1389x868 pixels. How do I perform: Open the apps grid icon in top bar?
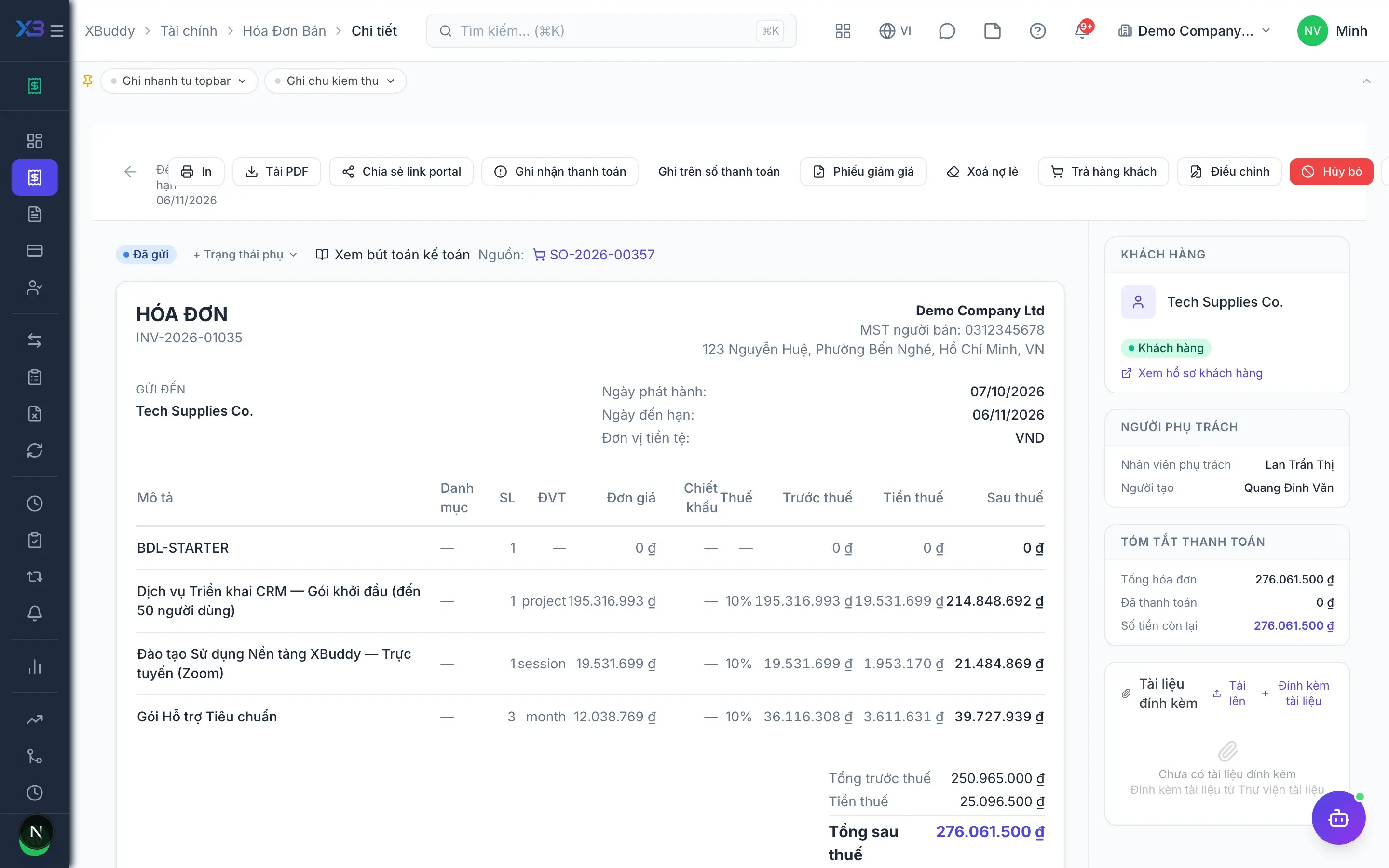click(843, 30)
